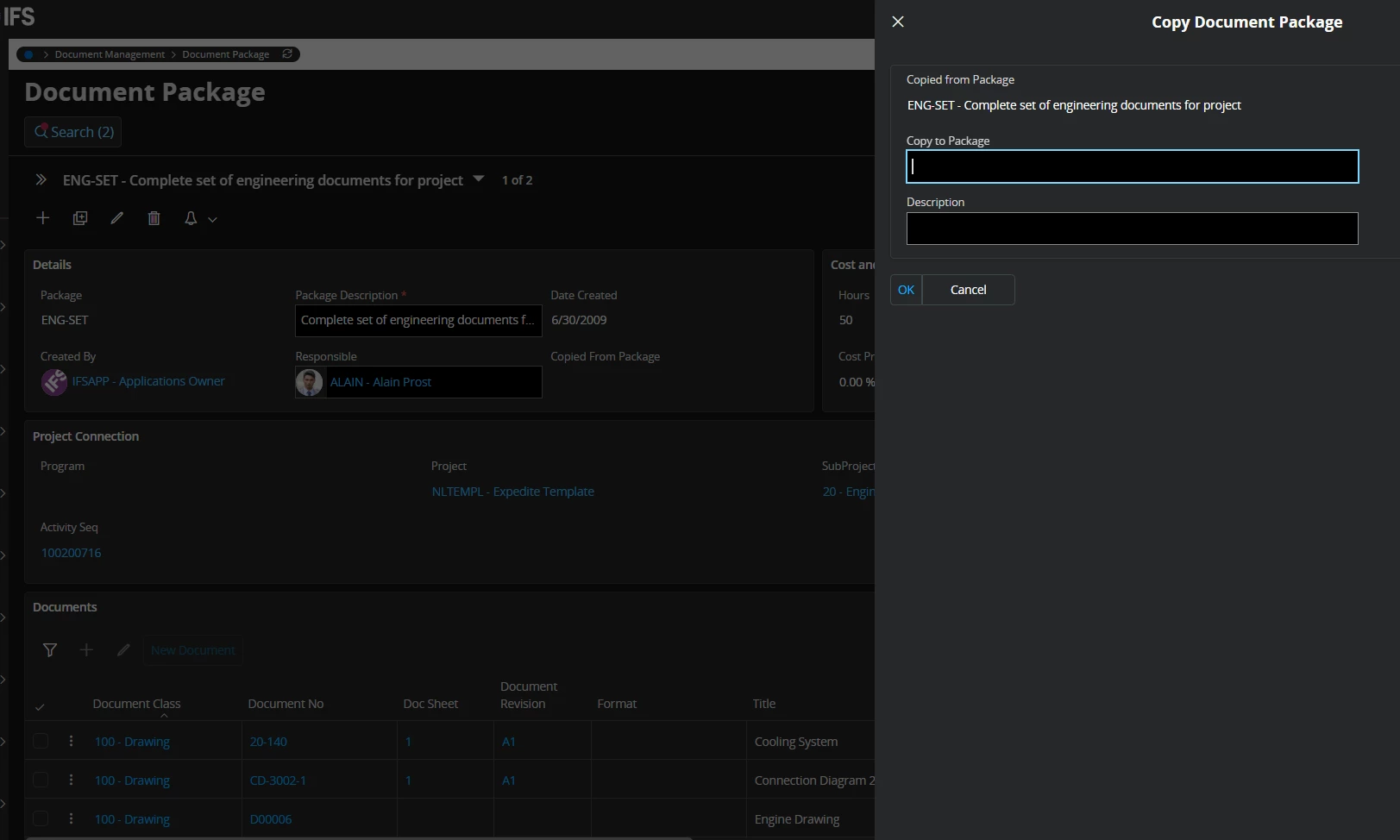
Task: Click the bell notification icon
Action: pos(191,218)
